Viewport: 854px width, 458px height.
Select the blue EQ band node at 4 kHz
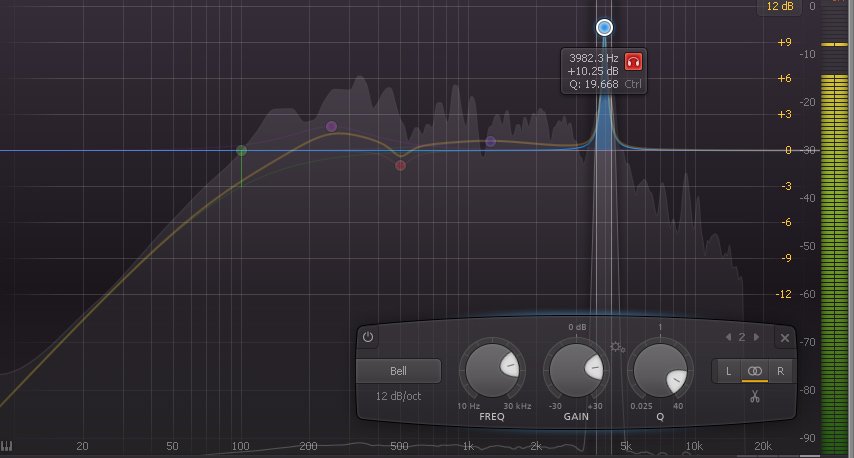tap(604, 27)
